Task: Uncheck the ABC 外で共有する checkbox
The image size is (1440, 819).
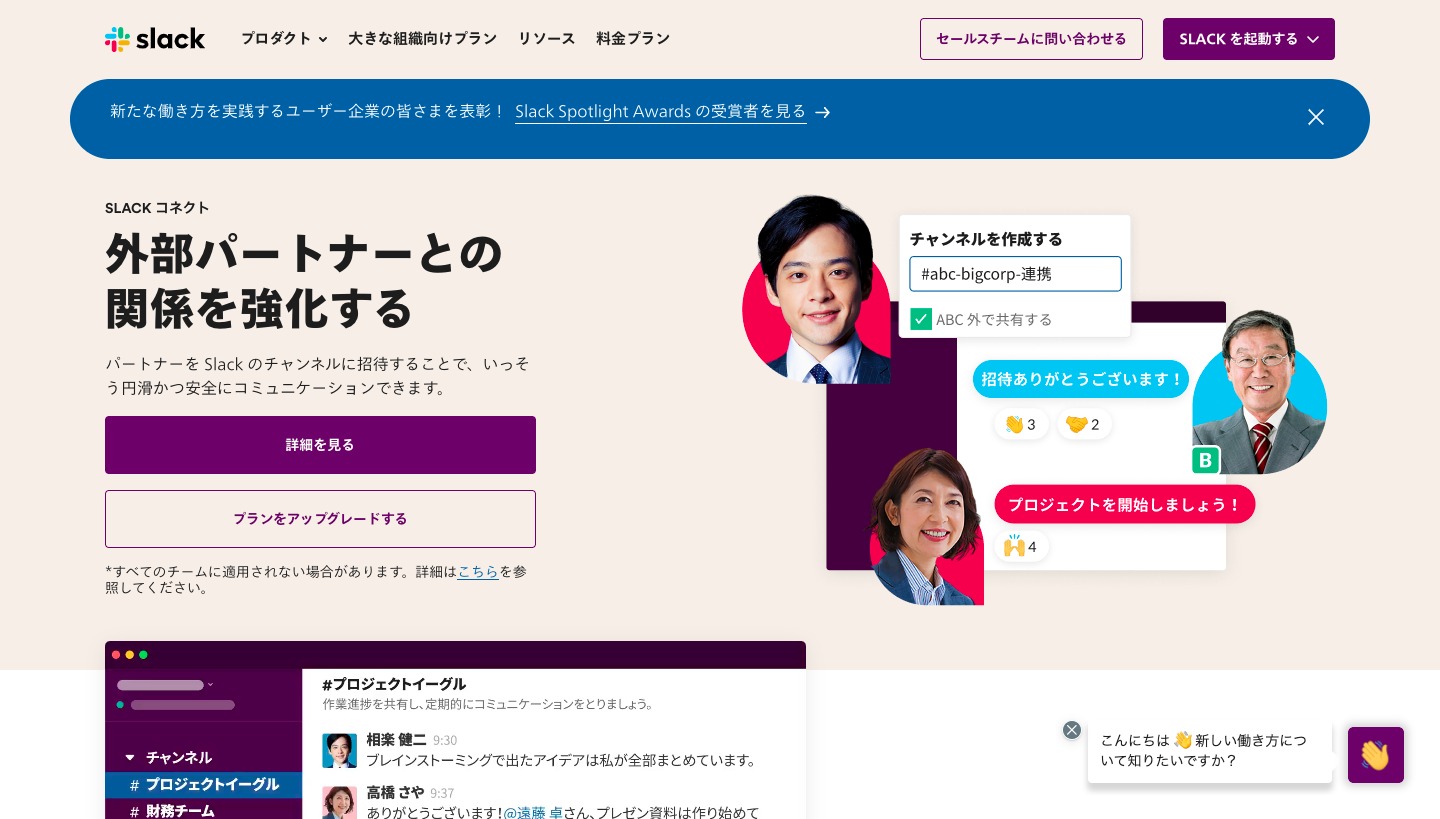Action: pos(921,319)
